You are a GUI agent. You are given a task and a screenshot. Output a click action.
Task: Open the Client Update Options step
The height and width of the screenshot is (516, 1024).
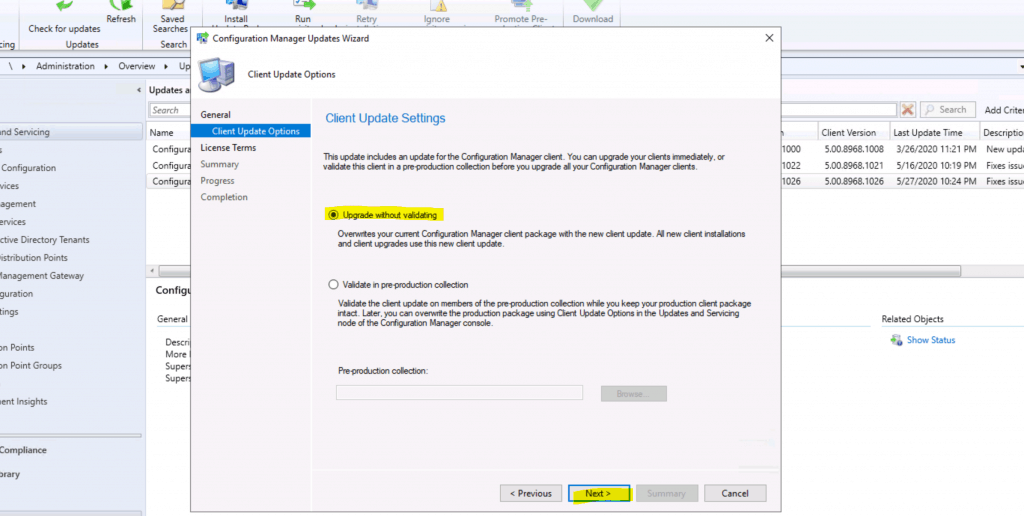(x=255, y=131)
